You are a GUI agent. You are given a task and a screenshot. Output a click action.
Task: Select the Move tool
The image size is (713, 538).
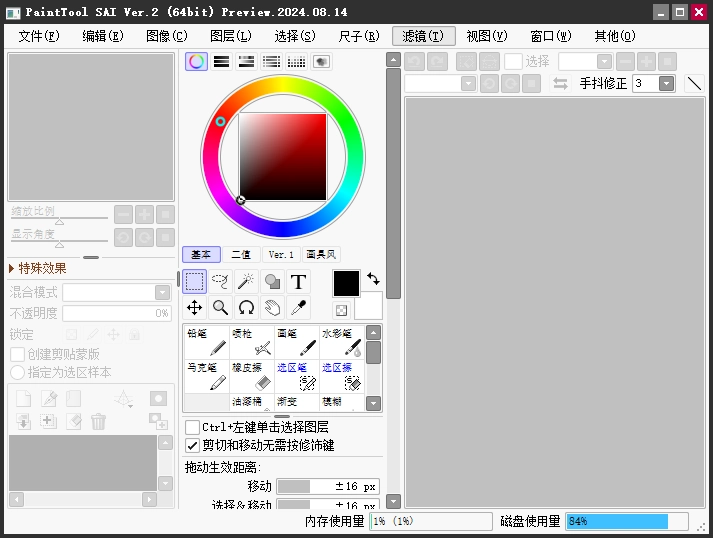(195, 307)
